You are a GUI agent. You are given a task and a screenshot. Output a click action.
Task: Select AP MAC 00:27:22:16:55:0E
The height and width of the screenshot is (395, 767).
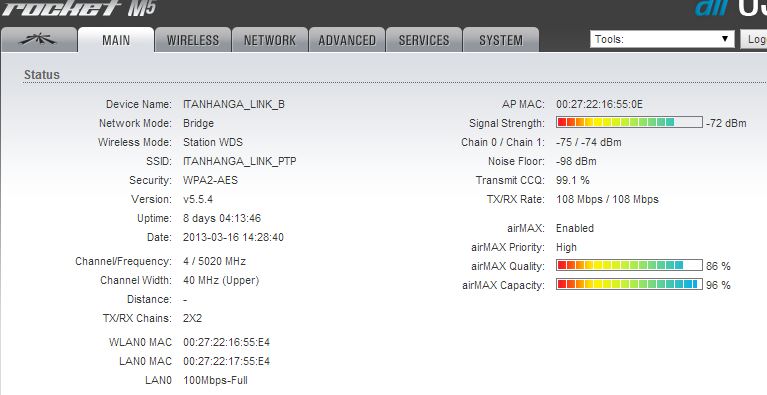pos(599,104)
